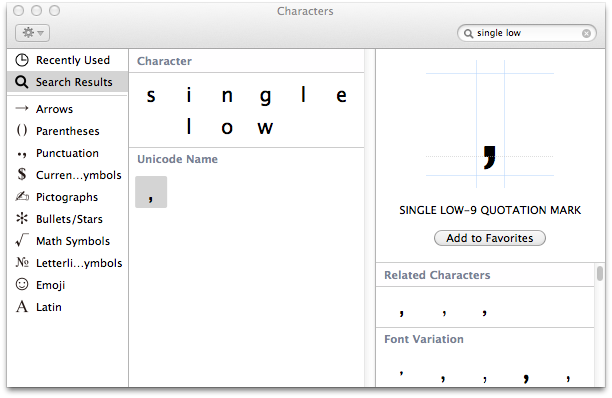Click the 'Unicode Name' section header

tap(178, 159)
